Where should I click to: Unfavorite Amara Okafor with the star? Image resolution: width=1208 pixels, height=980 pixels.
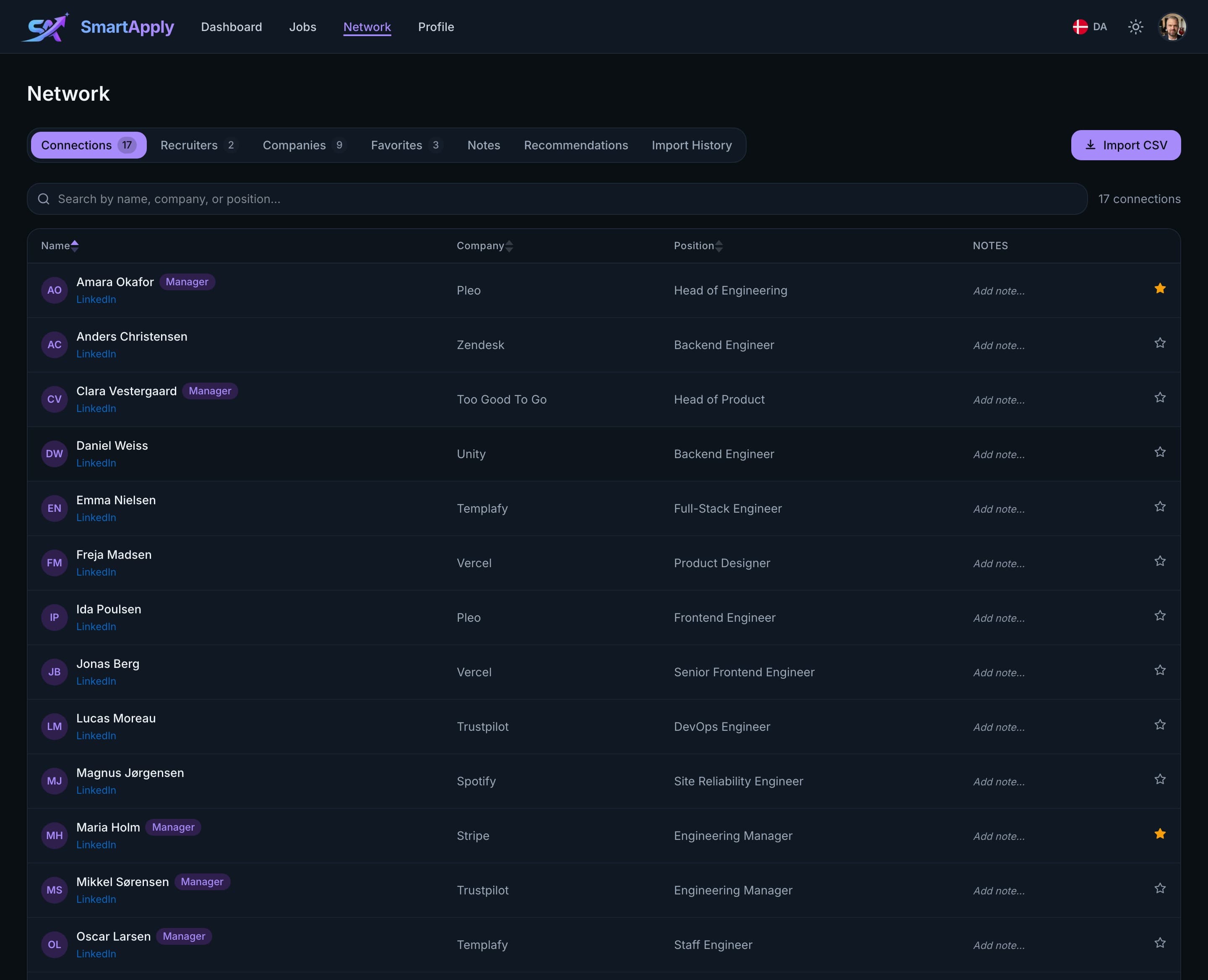tap(1160, 289)
